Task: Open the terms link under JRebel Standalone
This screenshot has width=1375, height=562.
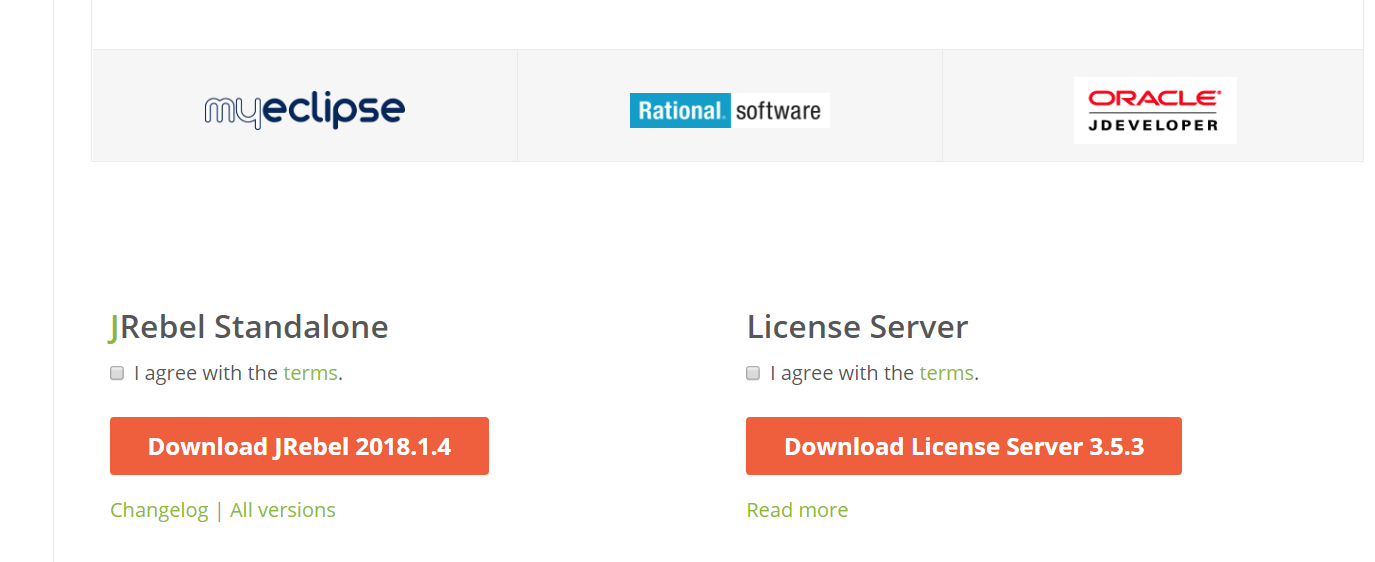Action: [x=310, y=373]
